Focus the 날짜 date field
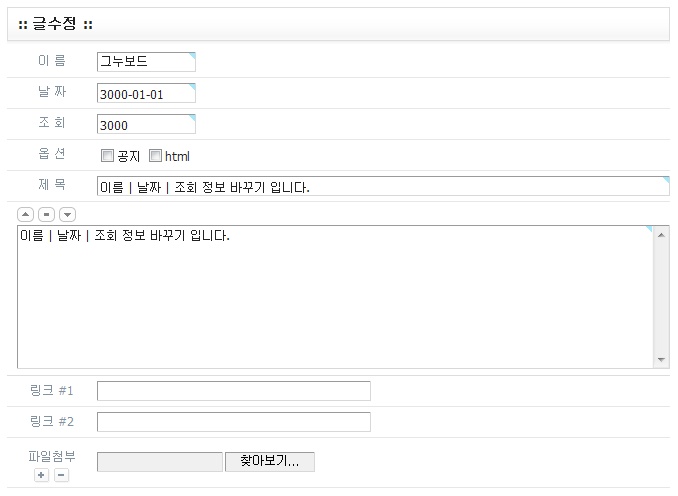Screen dimensions: 678x496 coord(146,94)
